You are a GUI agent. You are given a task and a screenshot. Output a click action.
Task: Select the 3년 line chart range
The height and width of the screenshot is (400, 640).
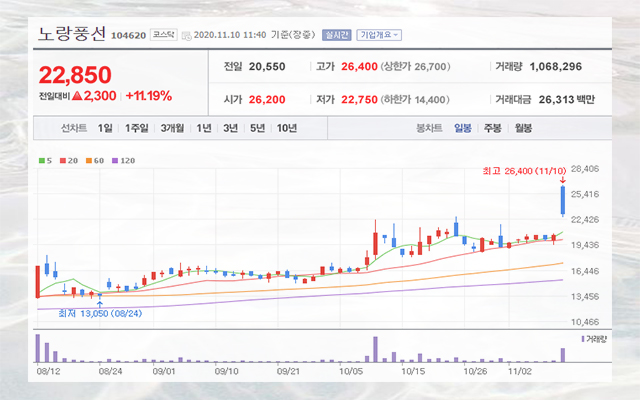231,128
